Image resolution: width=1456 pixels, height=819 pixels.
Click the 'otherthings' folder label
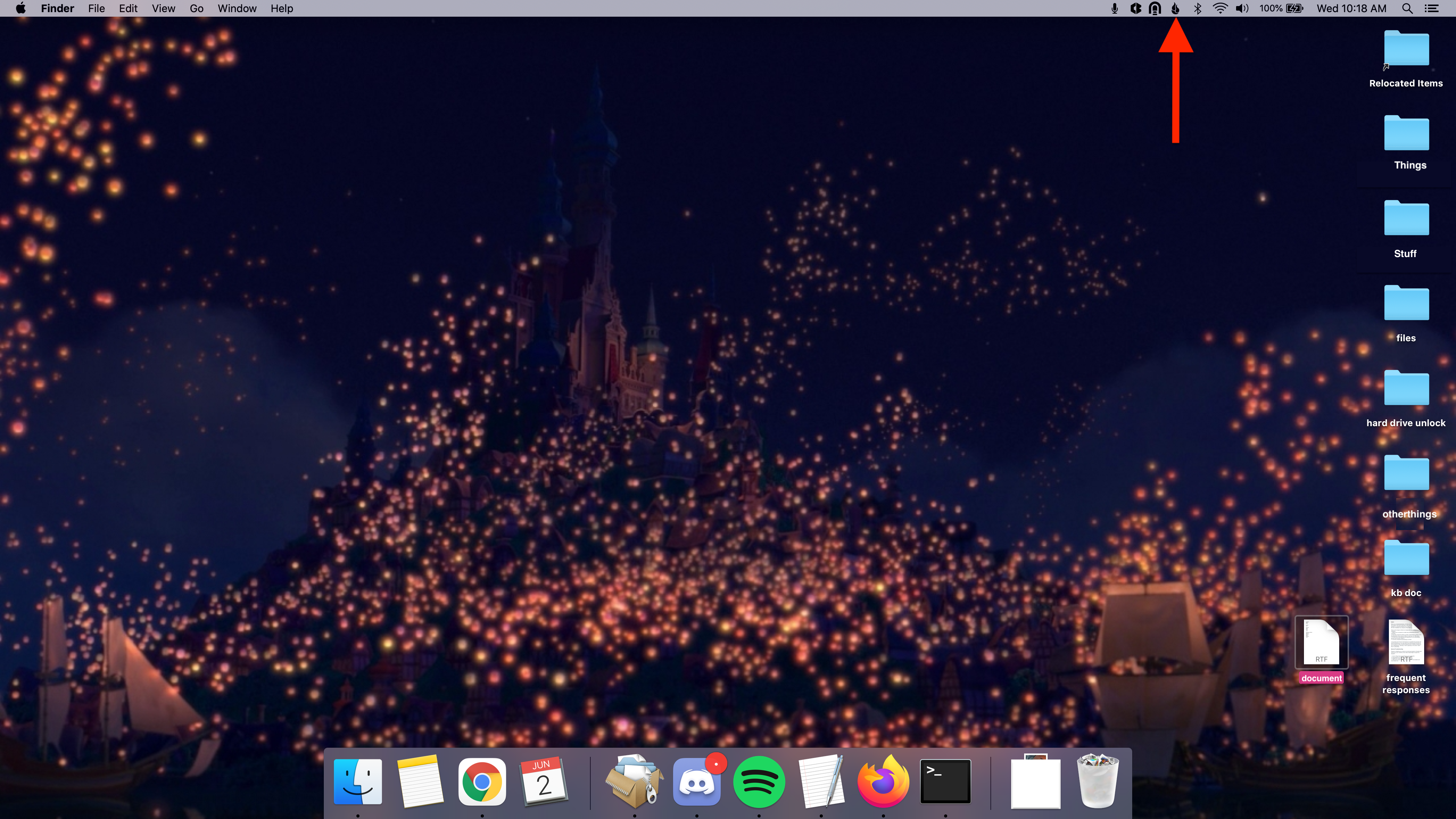(1409, 514)
